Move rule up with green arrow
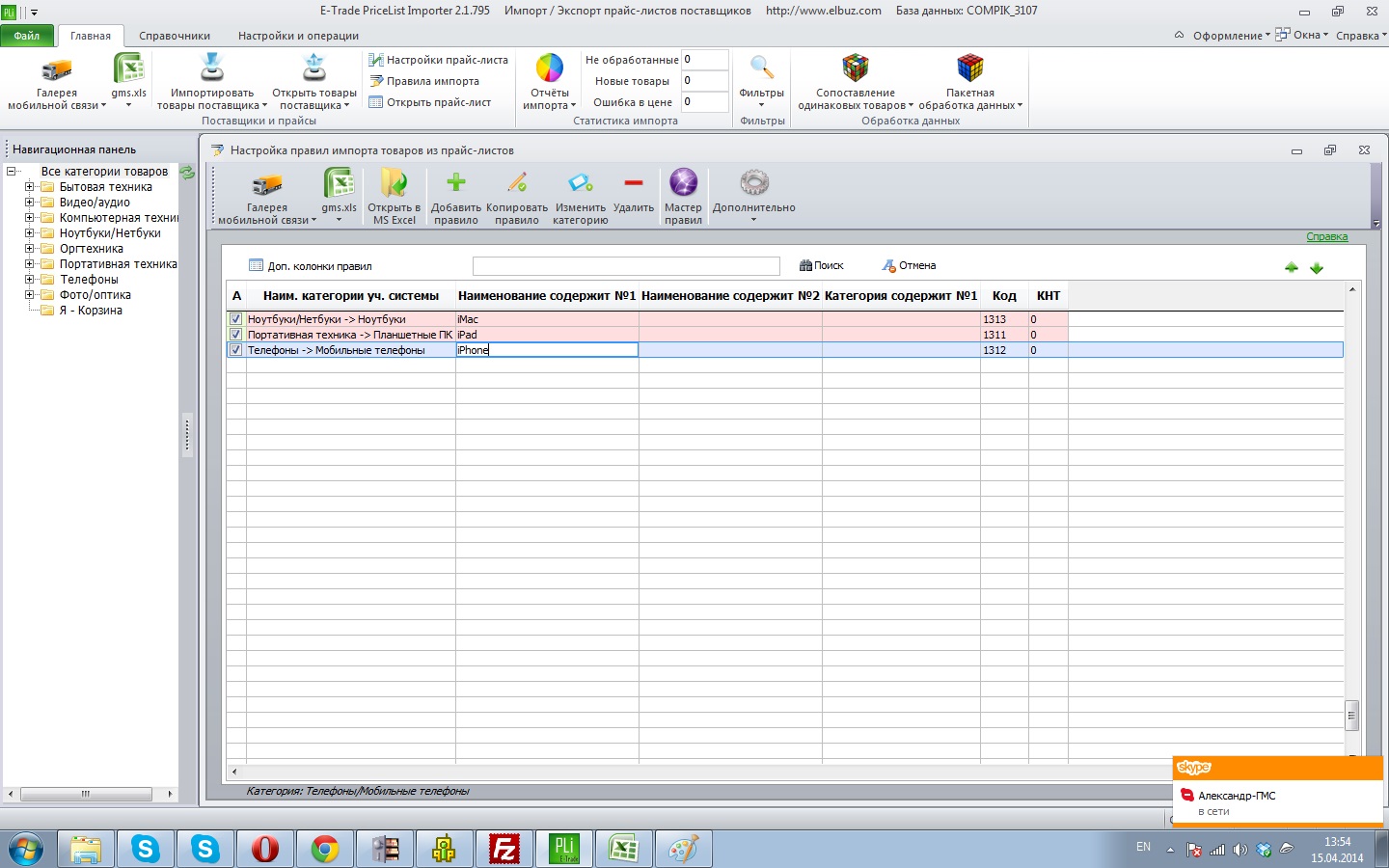The image size is (1389, 868). tap(1292, 267)
